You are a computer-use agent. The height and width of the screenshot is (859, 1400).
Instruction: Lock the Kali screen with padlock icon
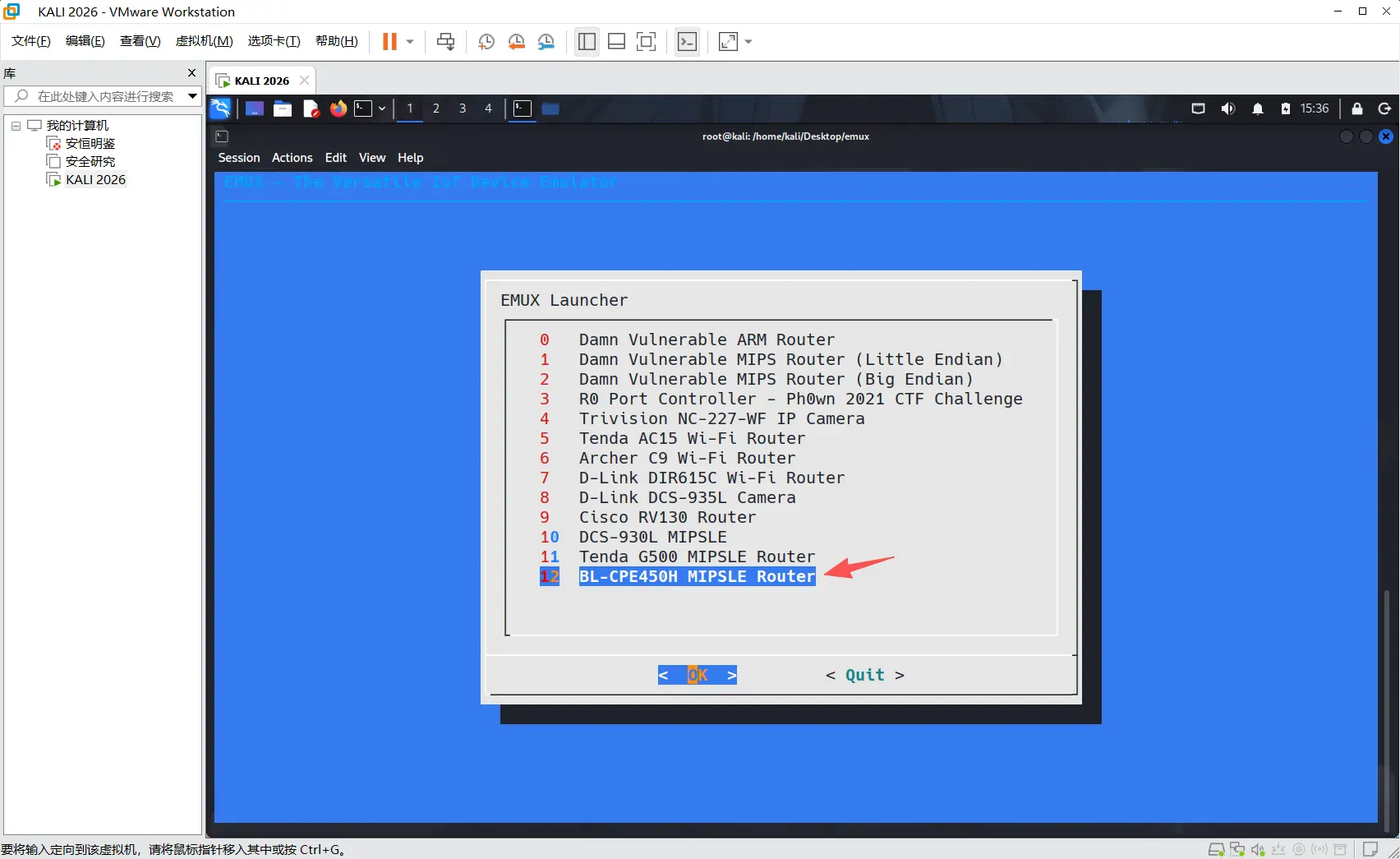[x=1357, y=109]
